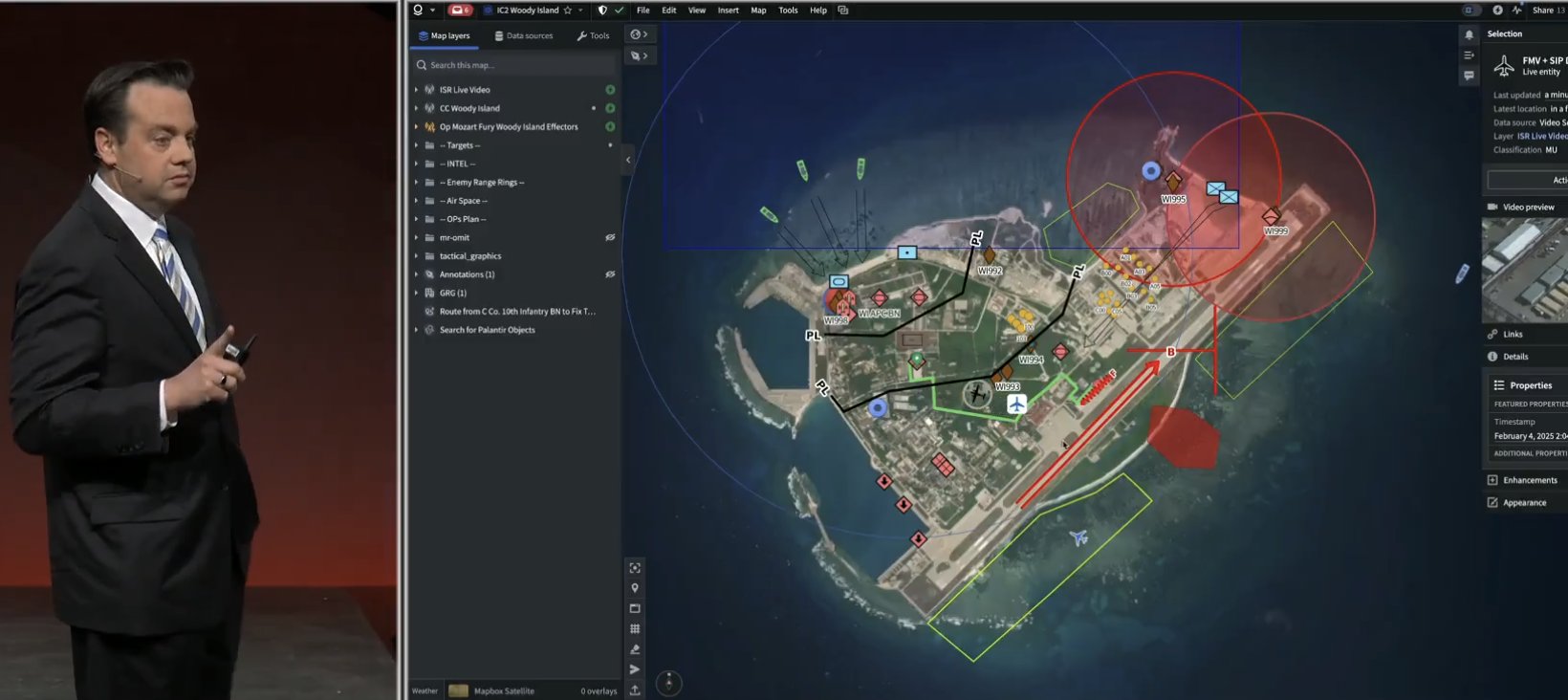
Task: Expand the -- Air Space -- folder
Action: [x=416, y=201]
